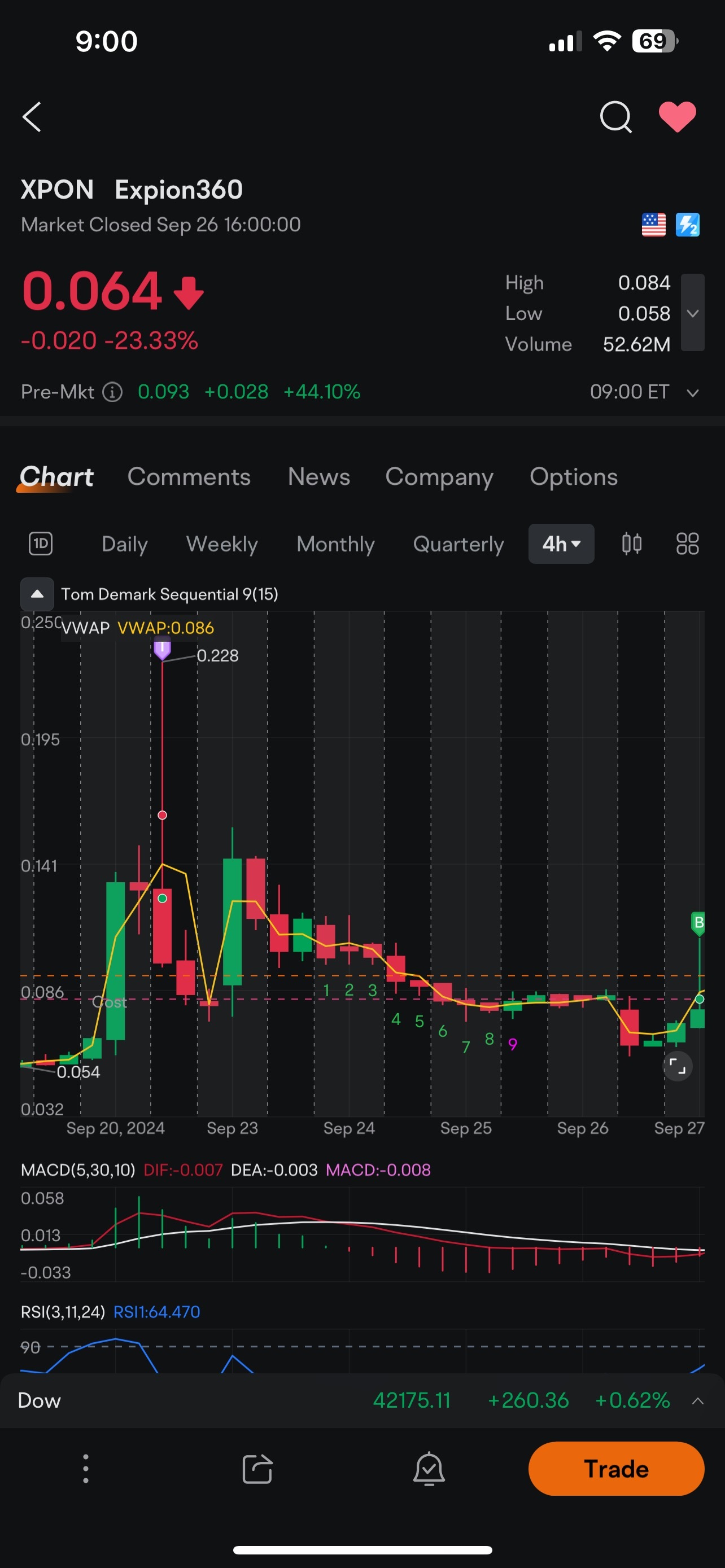Open the indicators grid icon

point(687,543)
